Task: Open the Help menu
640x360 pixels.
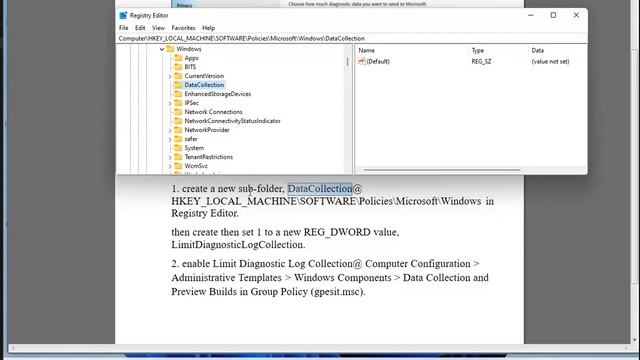Action: (x=209, y=28)
